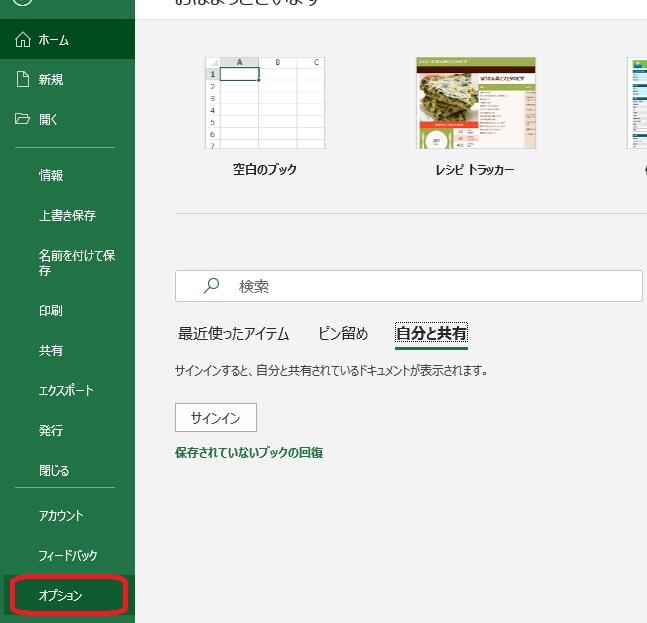Open the レシピ トラッカー template thumbnail
Image resolution: width=647 pixels, height=623 pixels.
point(475,103)
